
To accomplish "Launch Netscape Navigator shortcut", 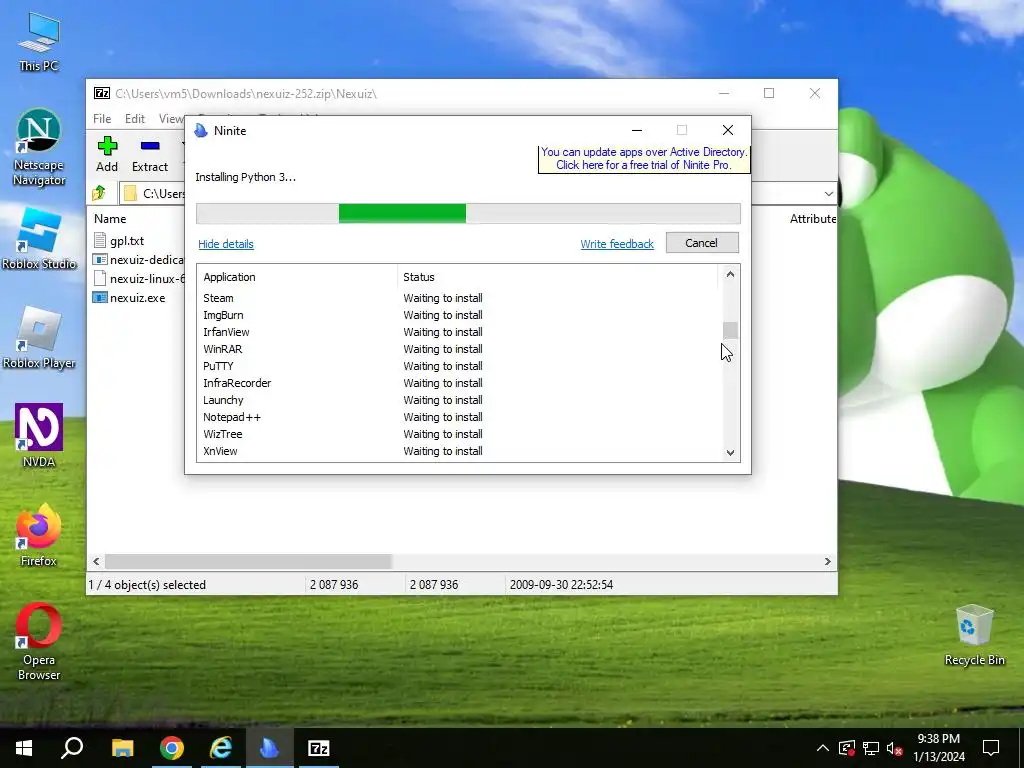I will (x=39, y=148).
